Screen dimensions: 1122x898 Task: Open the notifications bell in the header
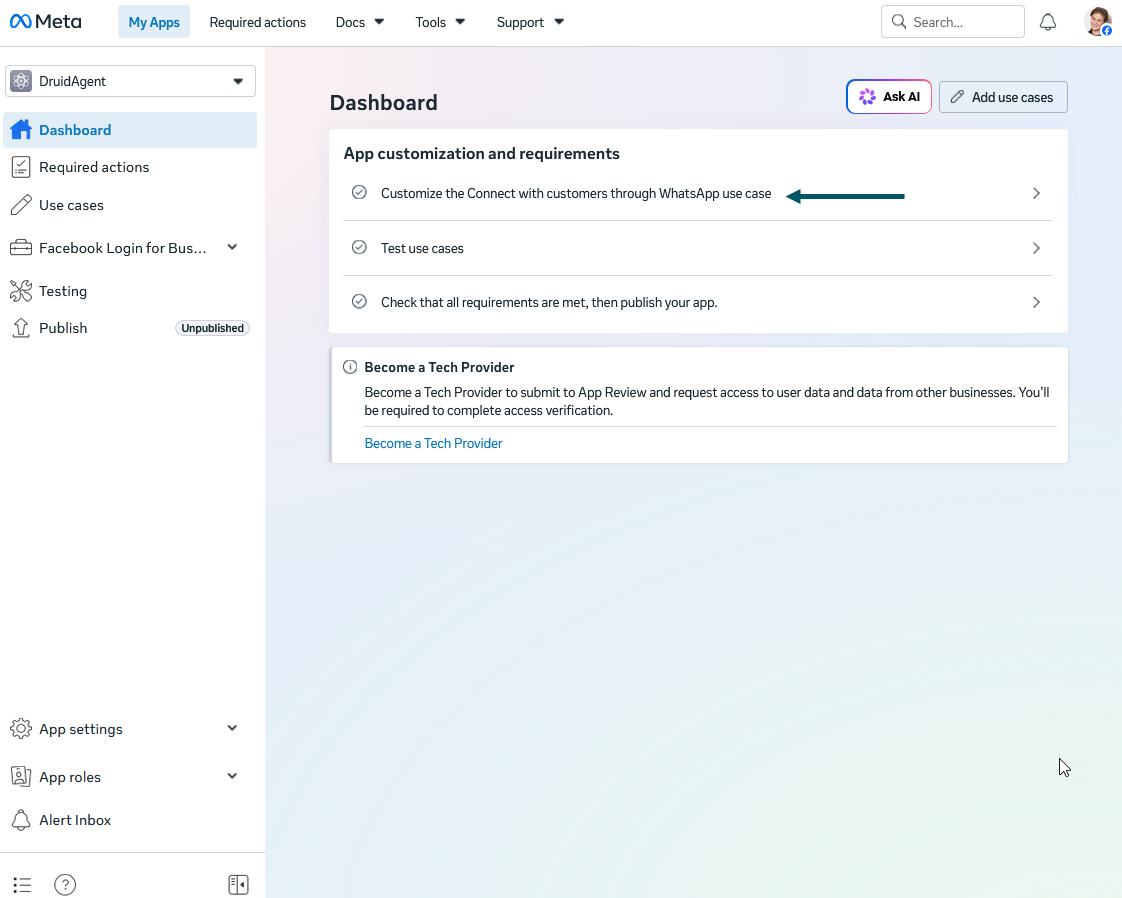[1048, 22]
